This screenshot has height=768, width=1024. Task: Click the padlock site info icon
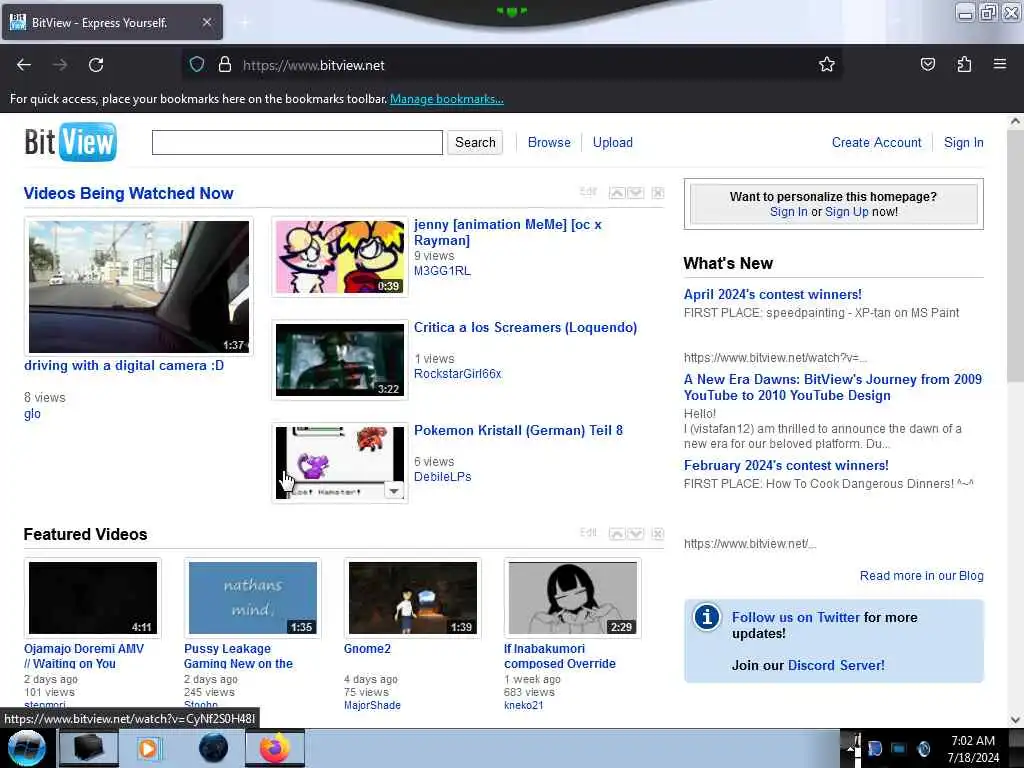pos(225,65)
